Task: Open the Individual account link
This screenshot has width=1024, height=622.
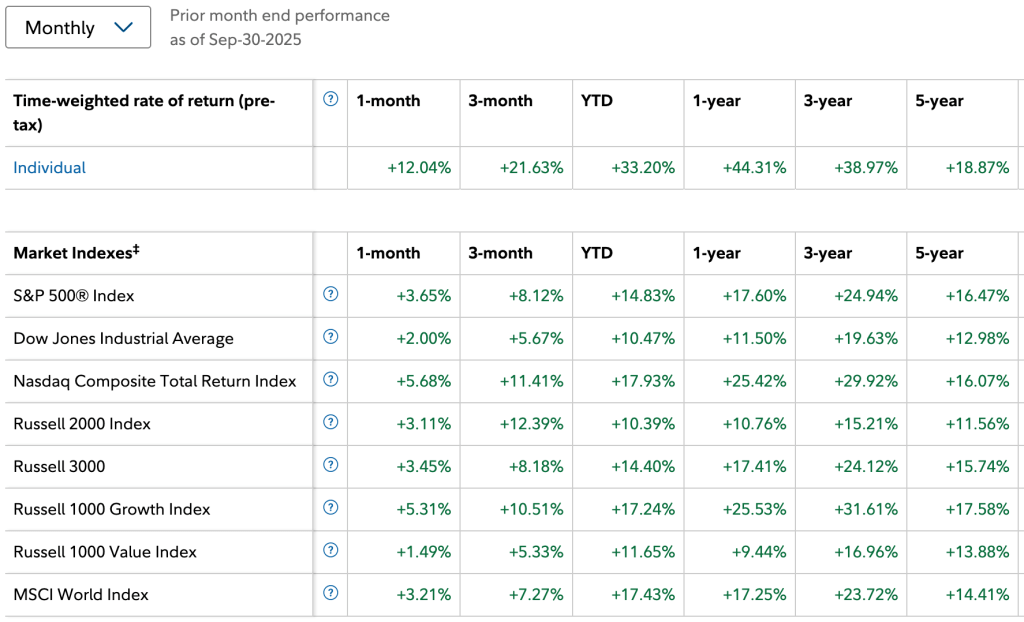Action: (x=49, y=168)
